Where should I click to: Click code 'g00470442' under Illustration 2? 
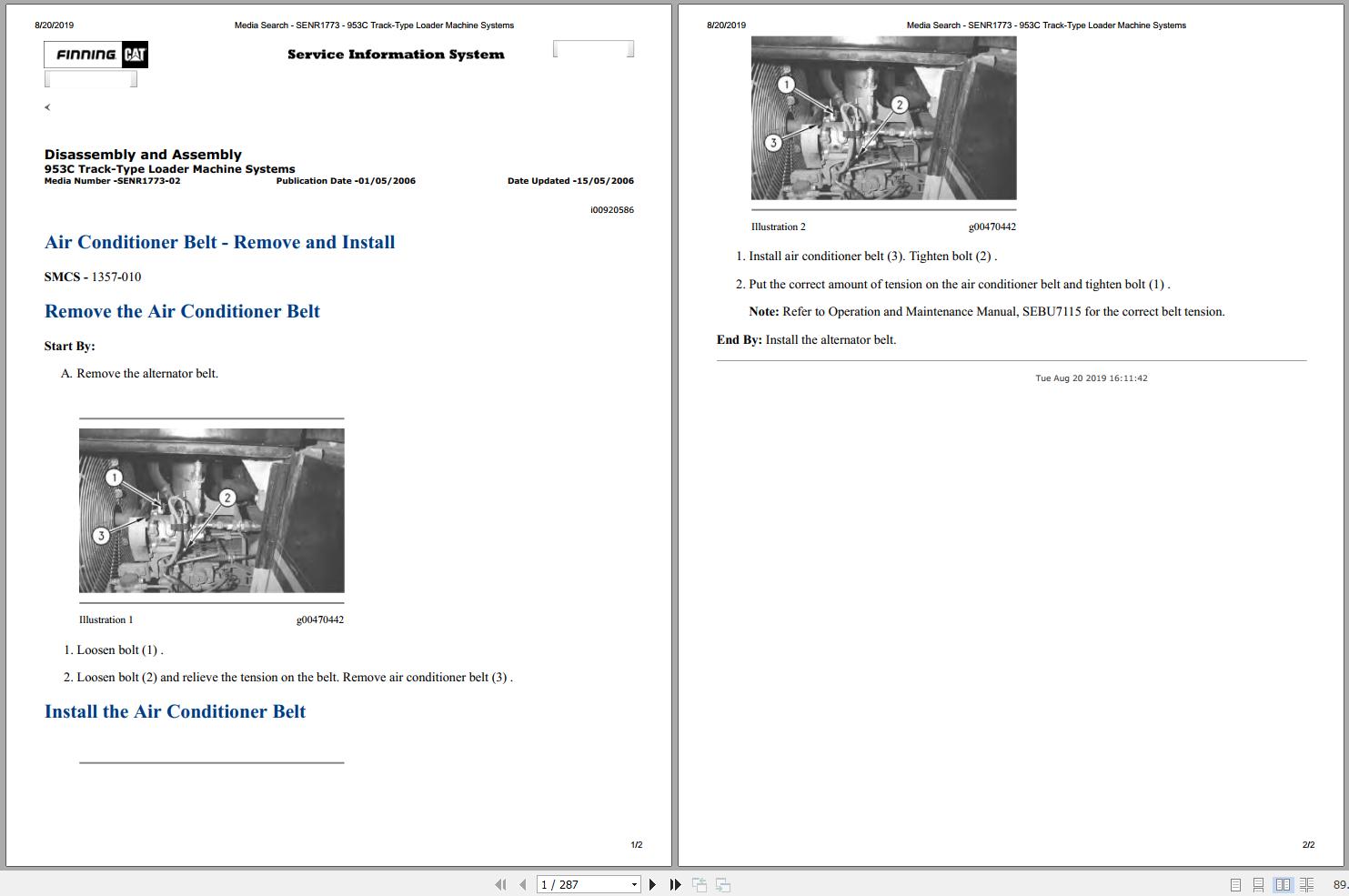click(992, 227)
